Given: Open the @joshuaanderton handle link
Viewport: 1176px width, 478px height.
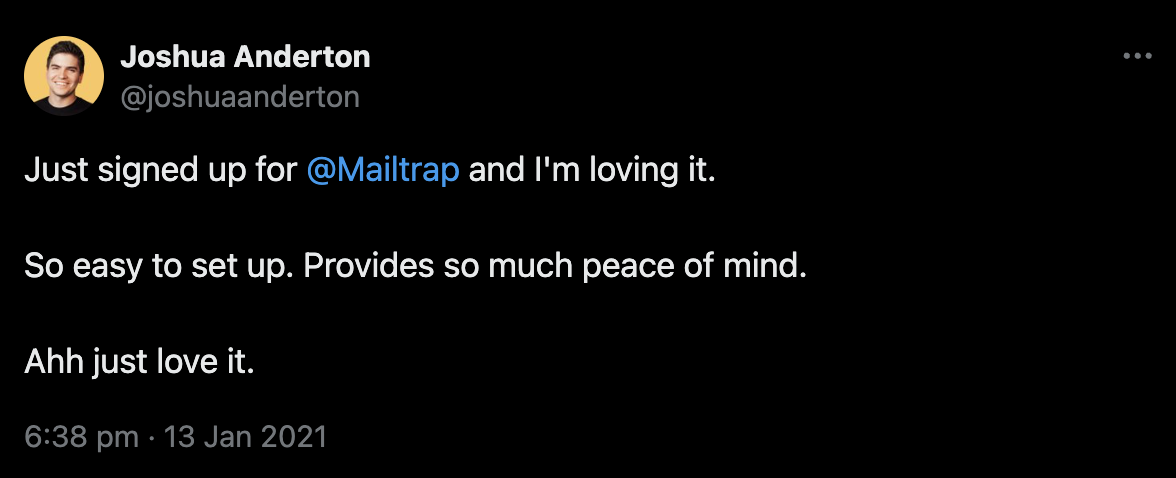Looking at the screenshot, I should coord(240,96).
